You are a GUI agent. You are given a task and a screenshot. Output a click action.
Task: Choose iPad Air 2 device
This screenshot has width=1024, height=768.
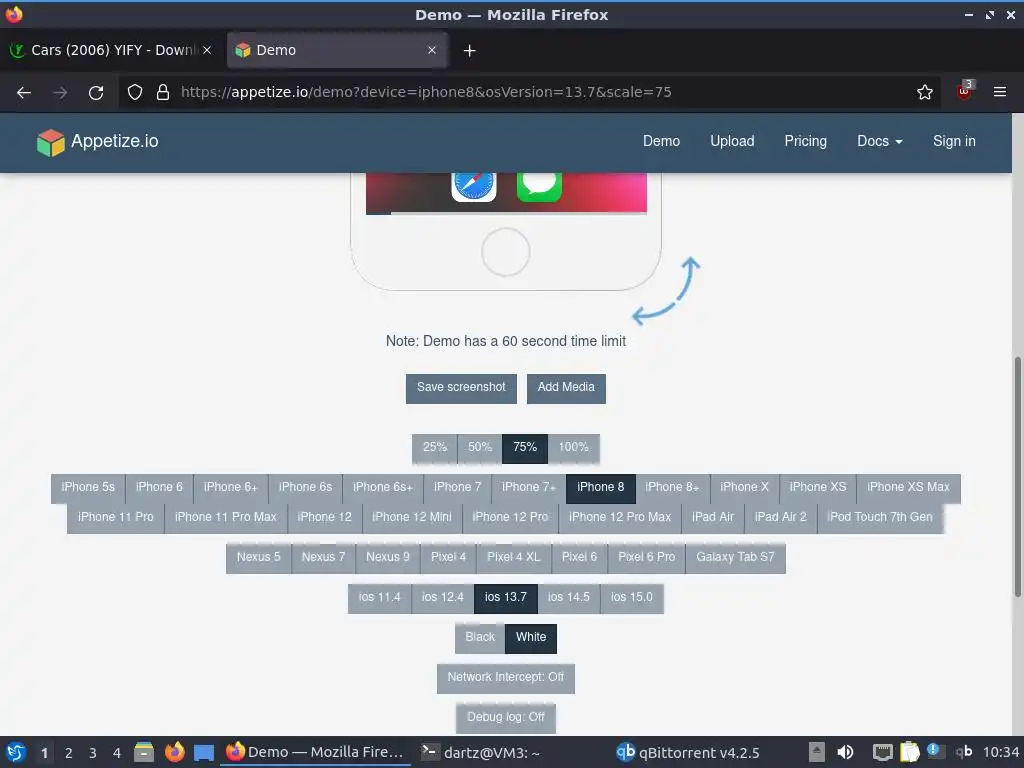tap(780, 518)
